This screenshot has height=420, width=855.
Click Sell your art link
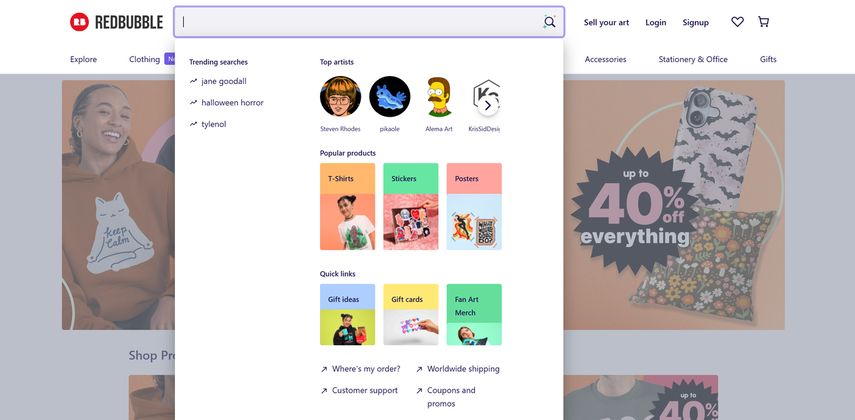coord(606,22)
